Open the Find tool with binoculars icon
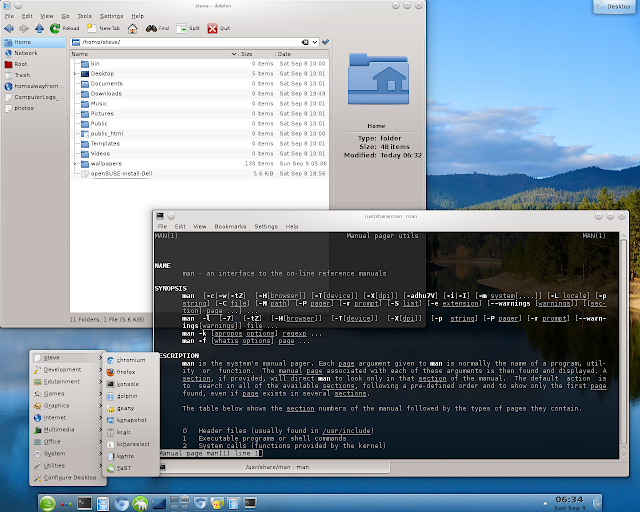This screenshot has width=640, height=512. [x=157, y=28]
